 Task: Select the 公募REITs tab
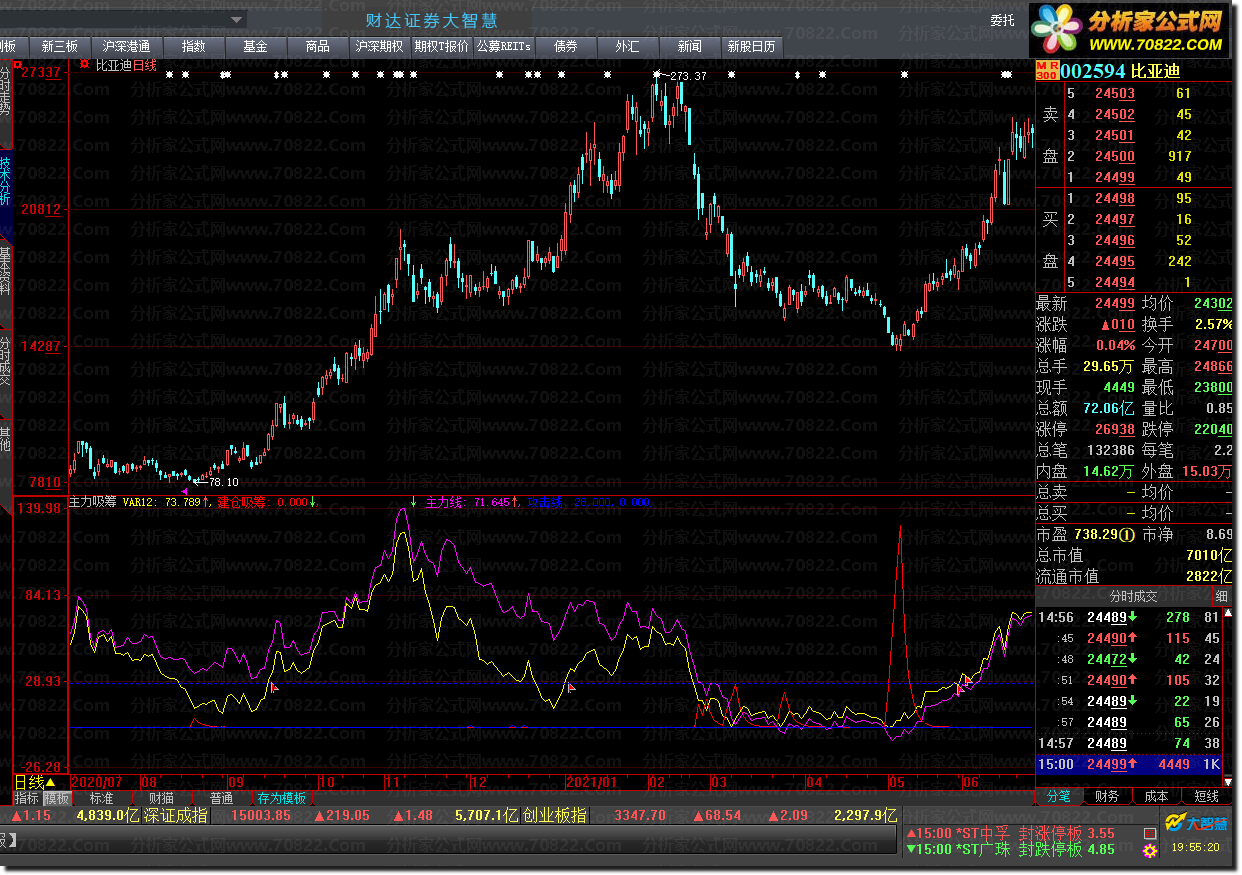(x=504, y=46)
